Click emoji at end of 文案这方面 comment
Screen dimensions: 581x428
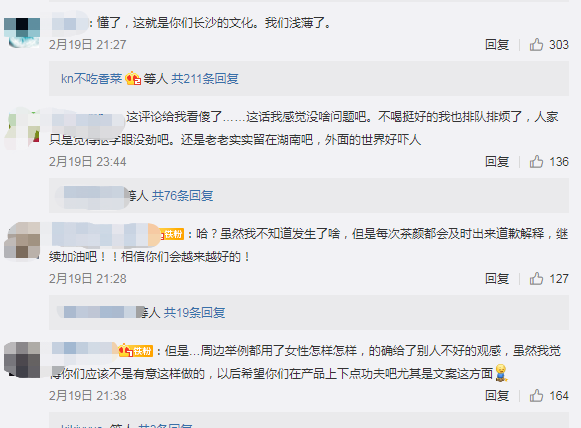pos(501,373)
